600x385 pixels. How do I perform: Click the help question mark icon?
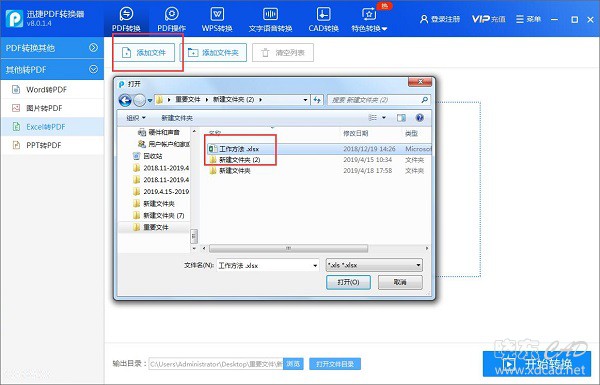click(420, 118)
